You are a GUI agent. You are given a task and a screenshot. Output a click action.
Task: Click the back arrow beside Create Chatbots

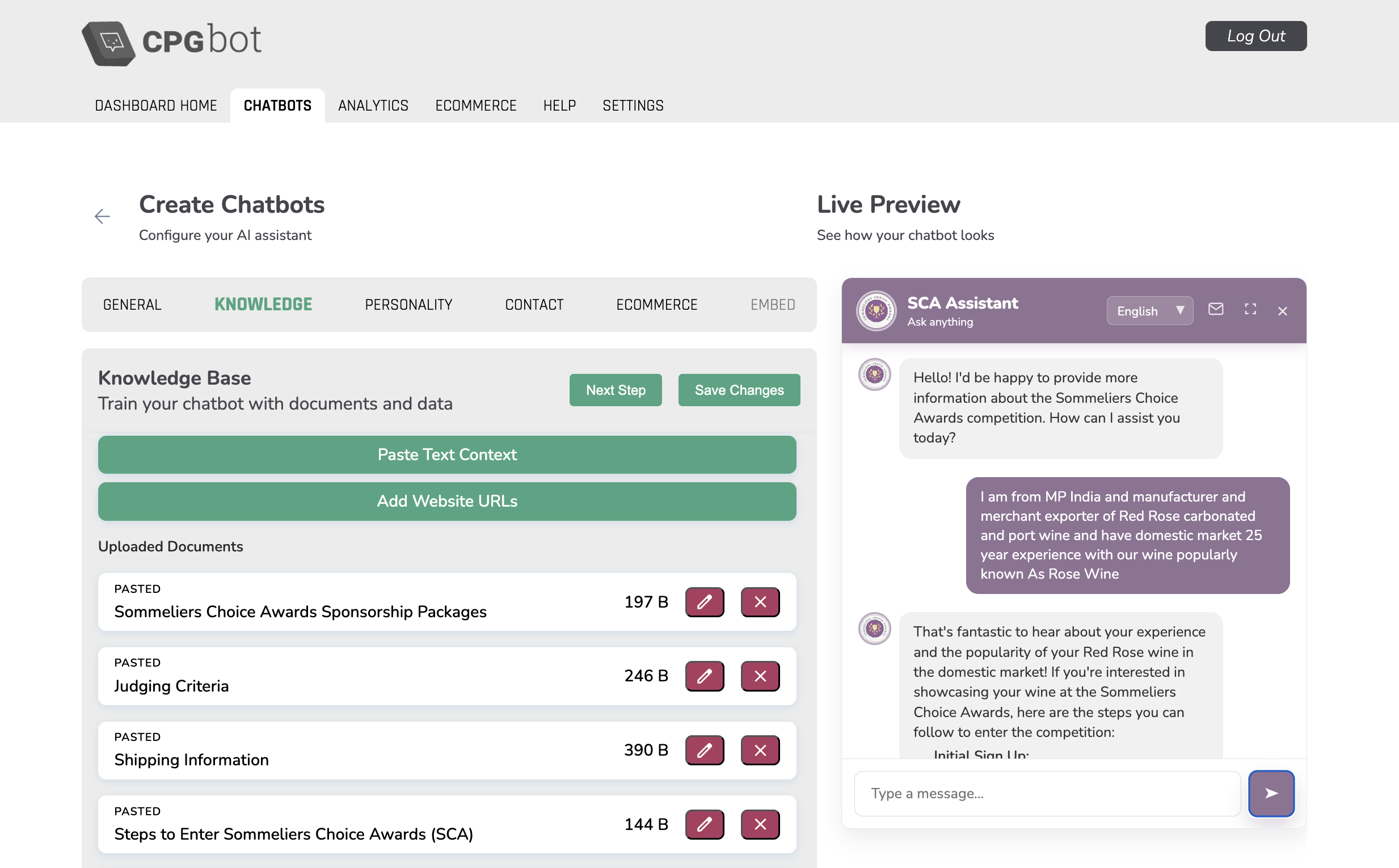click(x=102, y=216)
